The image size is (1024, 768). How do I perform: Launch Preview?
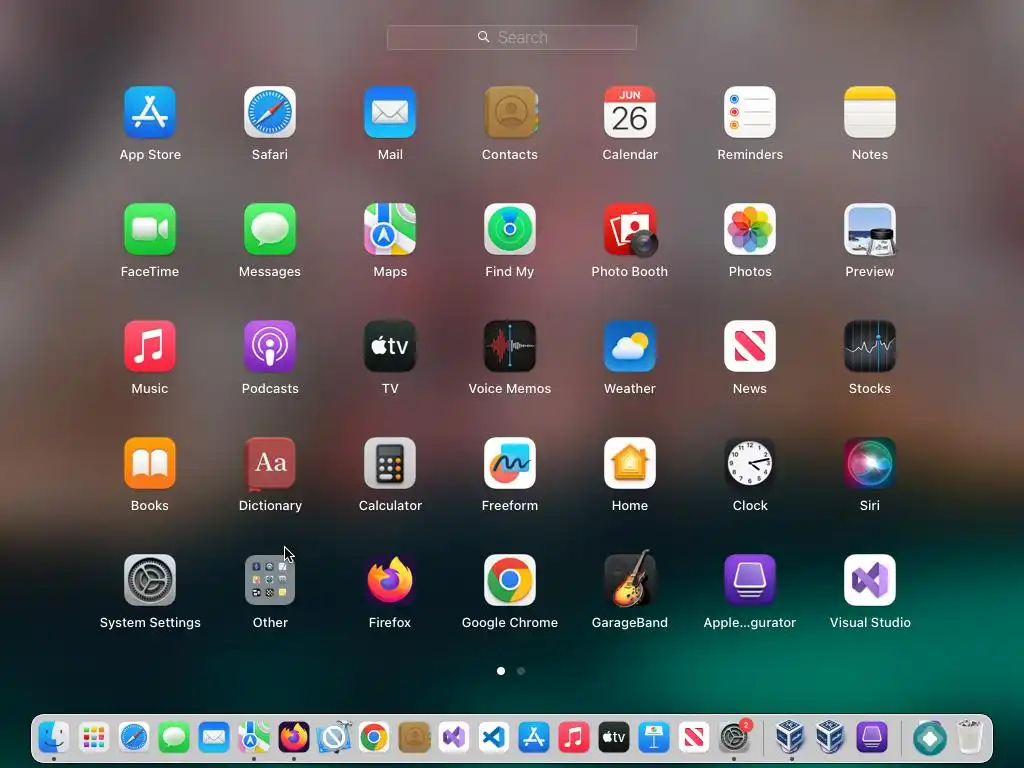870,229
